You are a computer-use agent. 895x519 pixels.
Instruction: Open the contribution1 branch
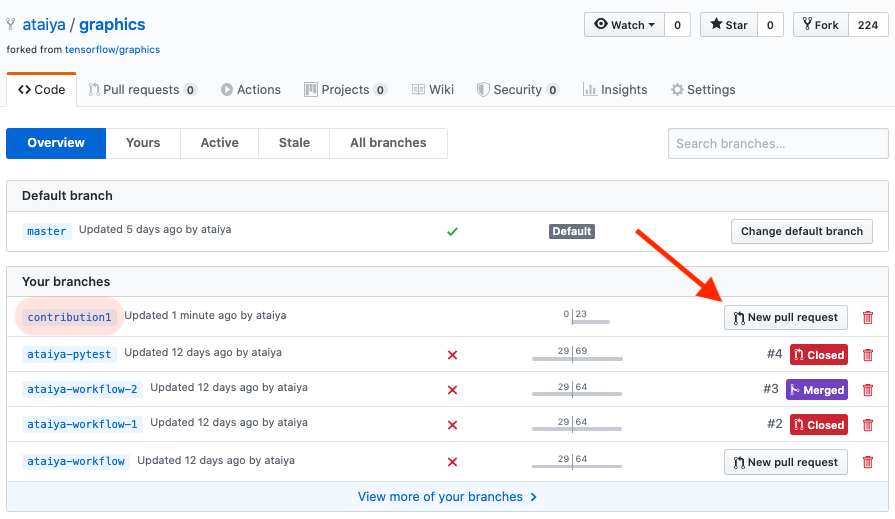tap(69, 317)
